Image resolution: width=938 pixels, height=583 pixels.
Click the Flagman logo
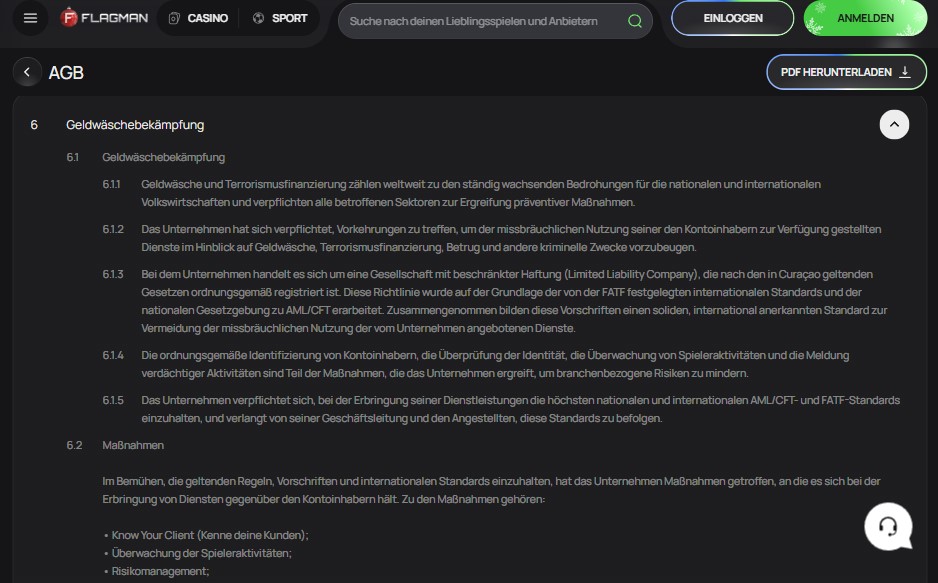coord(103,19)
